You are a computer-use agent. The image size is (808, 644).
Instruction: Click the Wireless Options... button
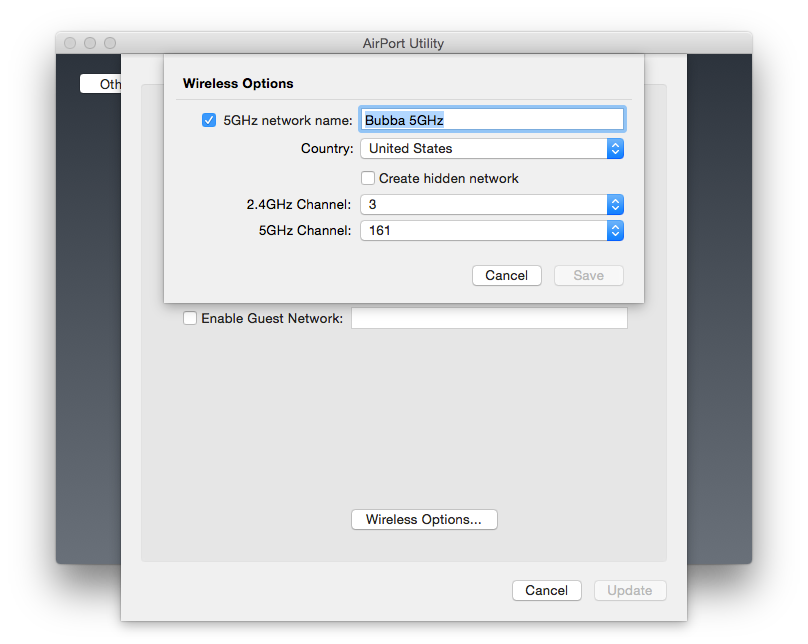424,519
